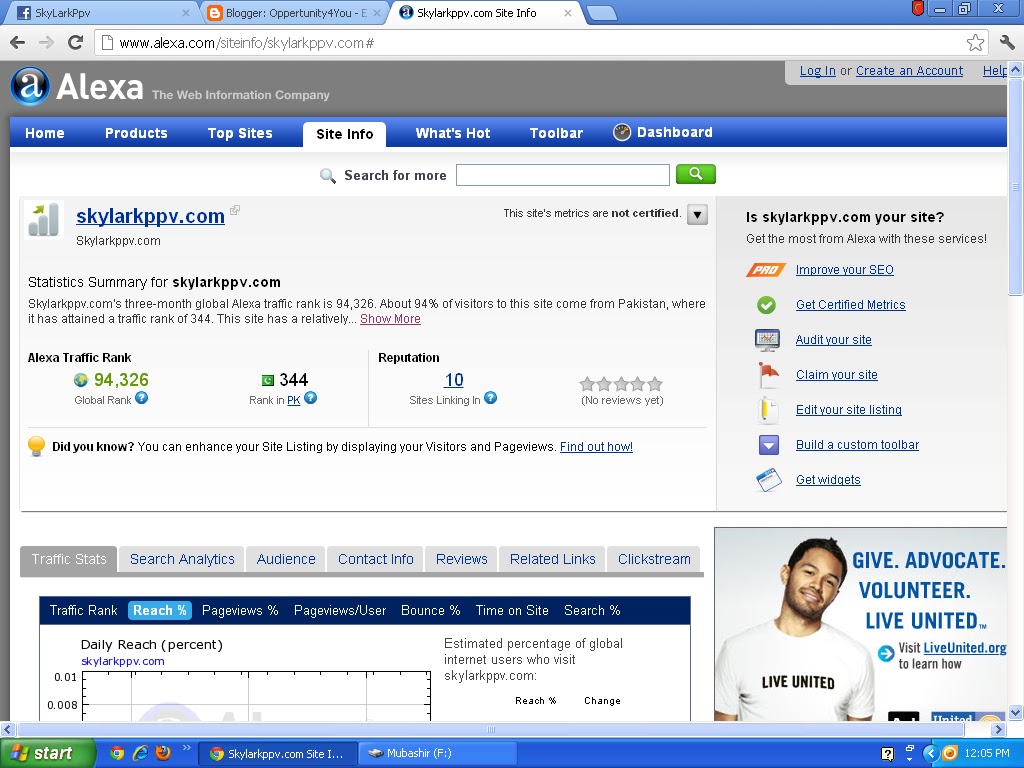Select the Time on Site chart option
The width and height of the screenshot is (1024, 768).
[x=512, y=611]
